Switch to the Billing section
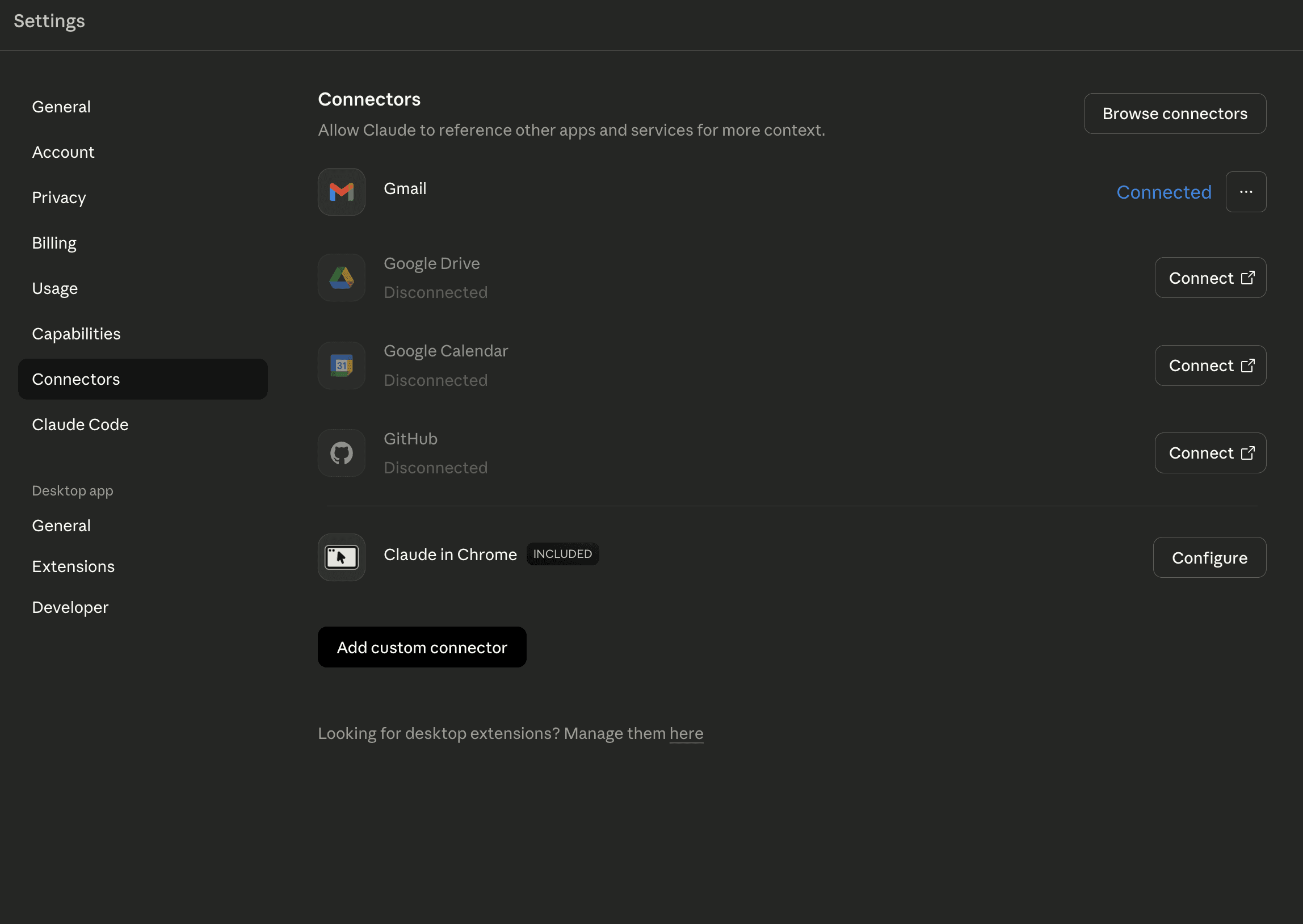Screen dimensions: 1303x924 pos(54,243)
